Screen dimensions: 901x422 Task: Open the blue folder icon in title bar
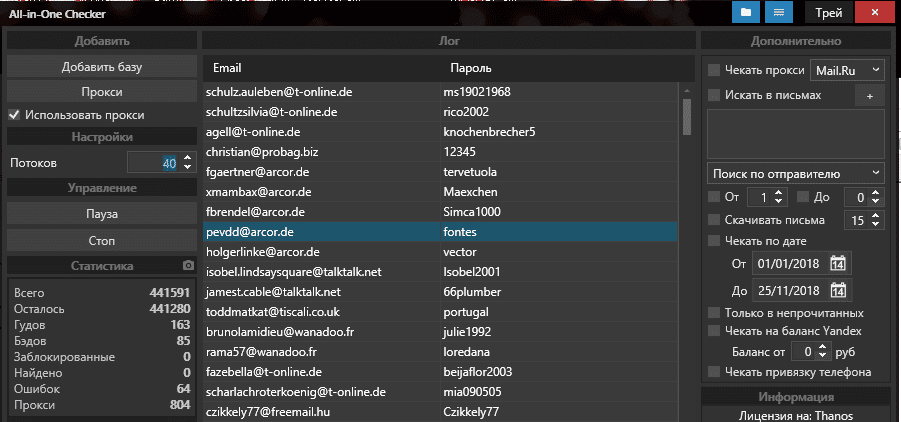pyautogui.click(x=746, y=13)
